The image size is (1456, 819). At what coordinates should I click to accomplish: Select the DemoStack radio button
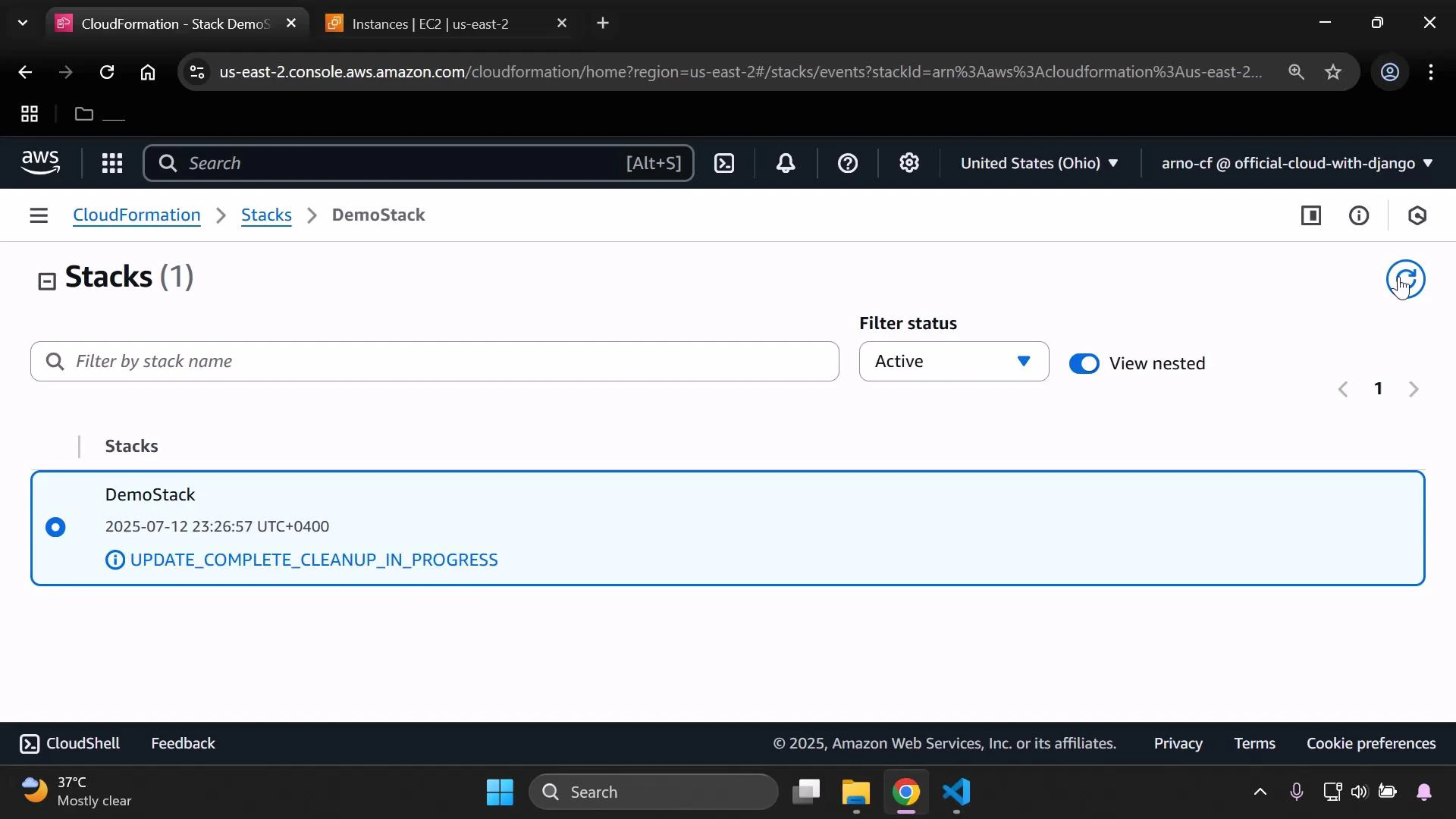click(x=55, y=527)
